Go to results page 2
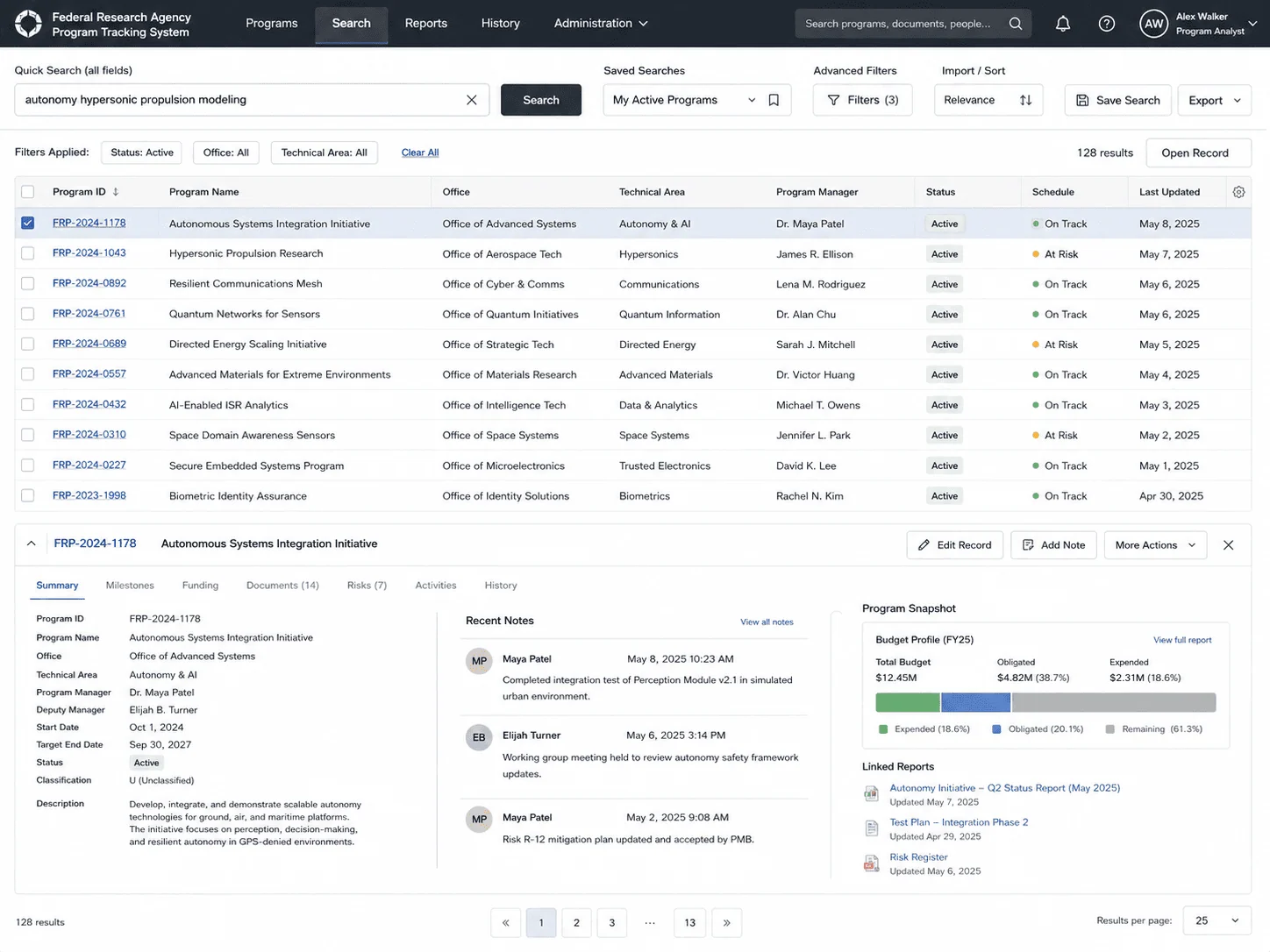1270x952 pixels. pyautogui.click(x=576, y=922)
